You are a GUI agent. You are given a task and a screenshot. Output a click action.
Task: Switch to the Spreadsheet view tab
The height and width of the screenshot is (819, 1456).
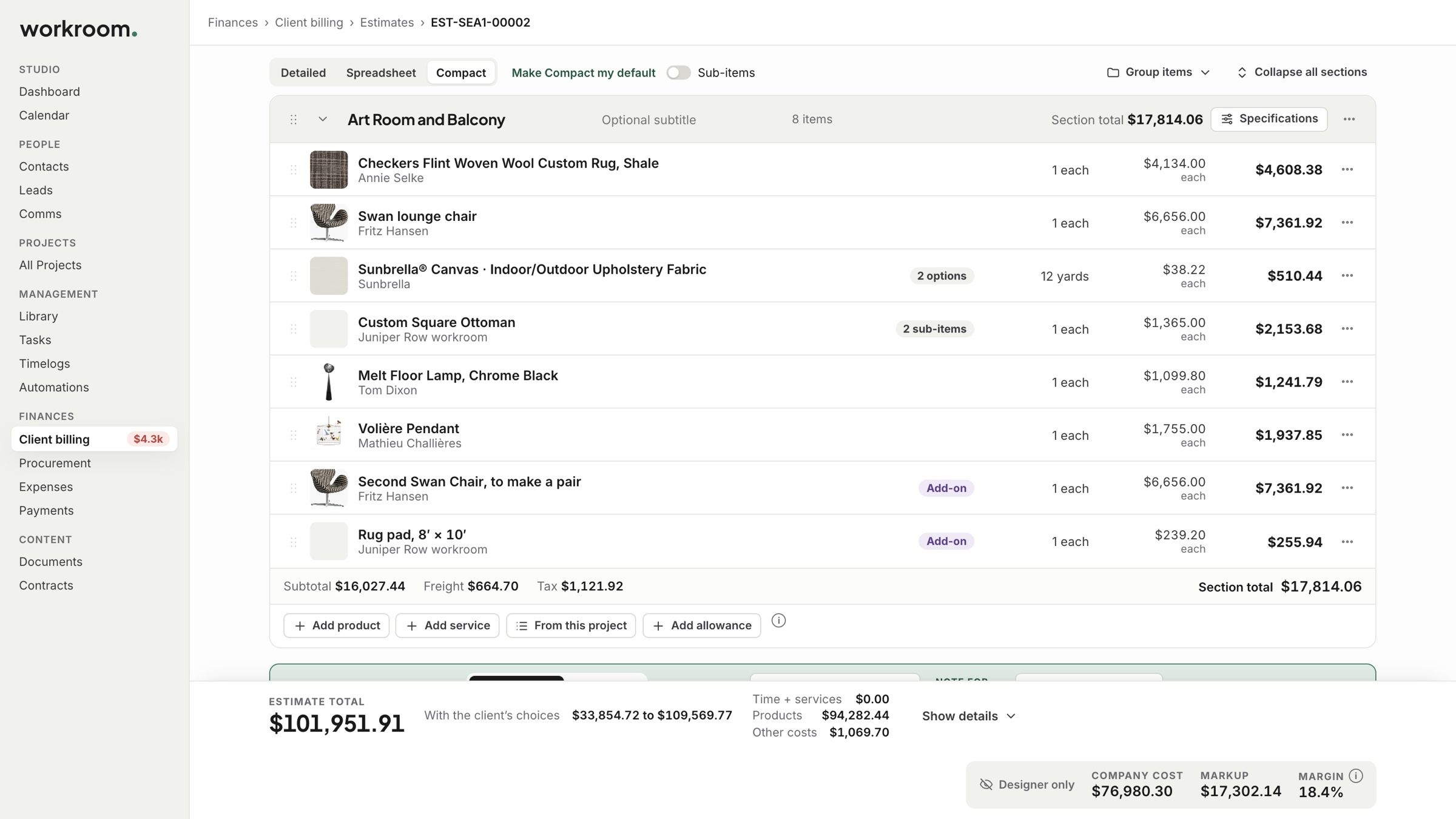tap(381, 73)
